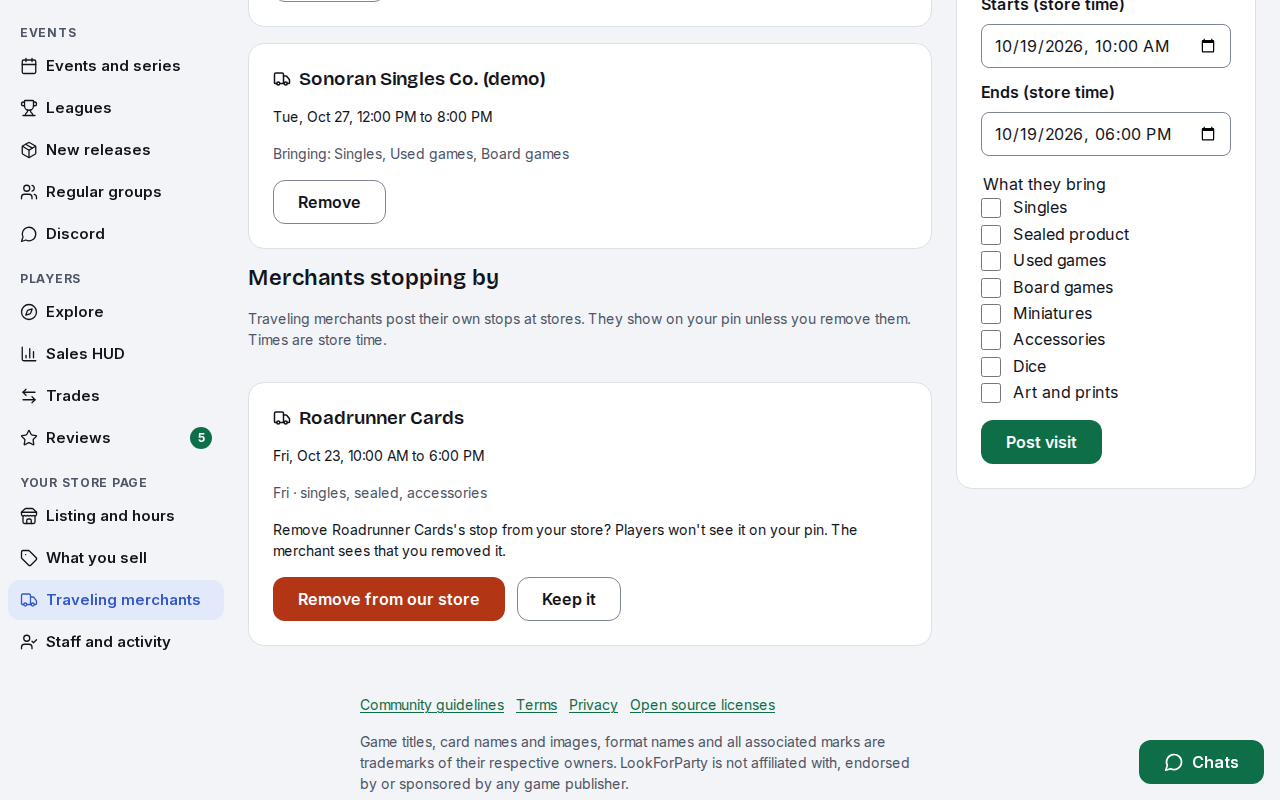1280x800 pixels.
Task: Click the box icon next to New releases
Action: 29,150
